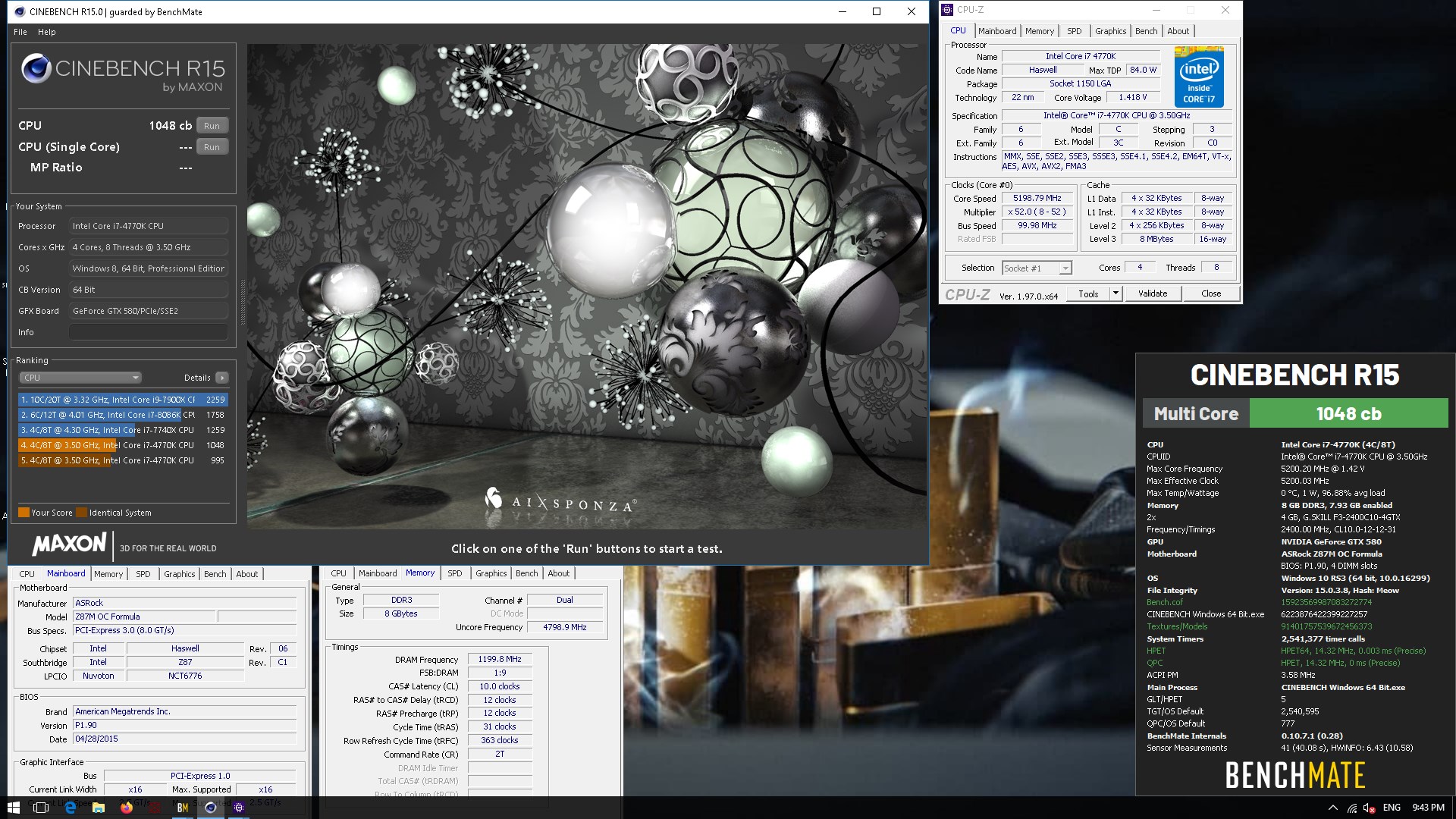
Task: Switch to CPU-Z taskbar icon
Action: [238, 808]
